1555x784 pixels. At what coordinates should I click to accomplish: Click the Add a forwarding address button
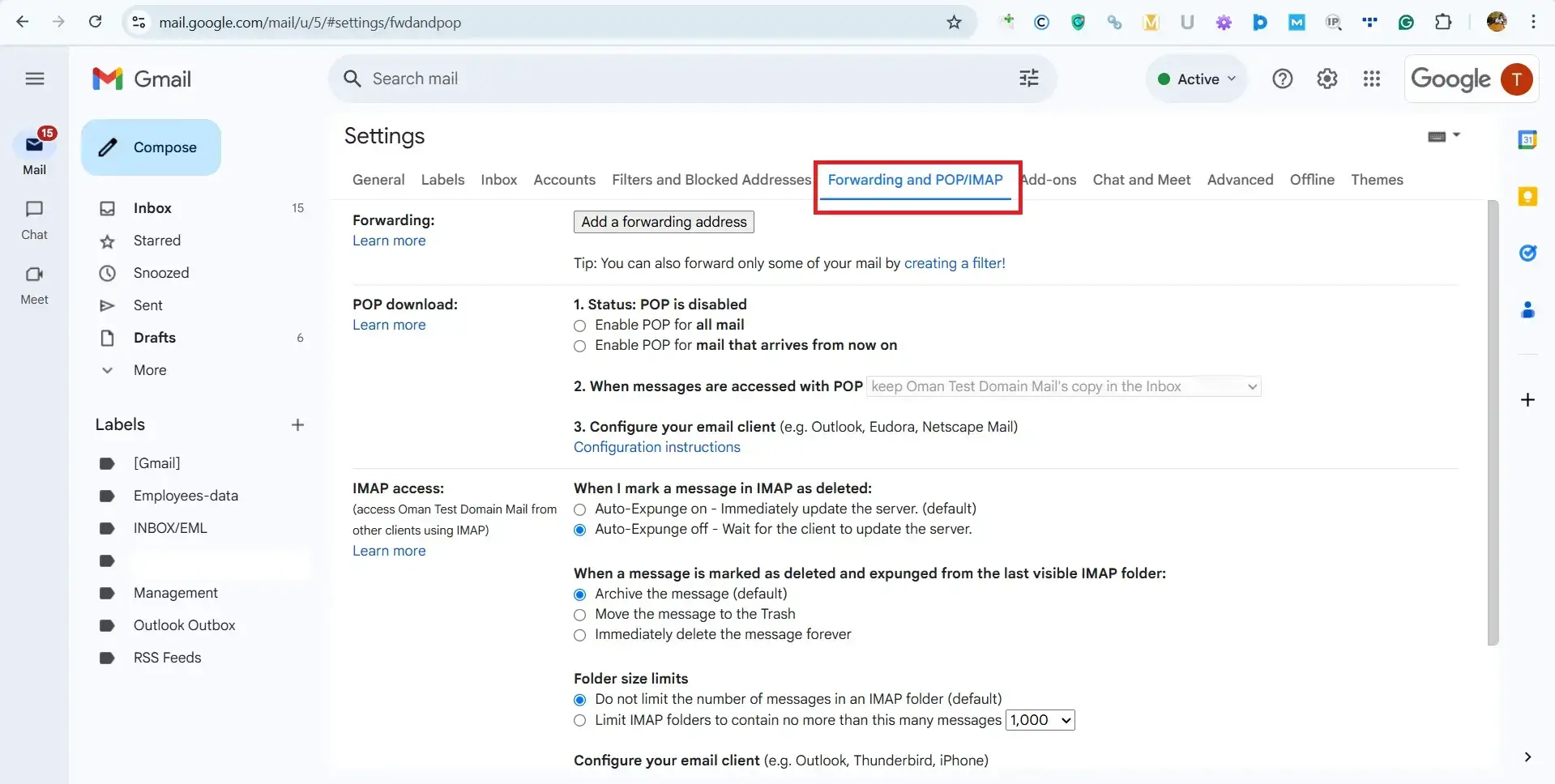(x=663, y=221)
